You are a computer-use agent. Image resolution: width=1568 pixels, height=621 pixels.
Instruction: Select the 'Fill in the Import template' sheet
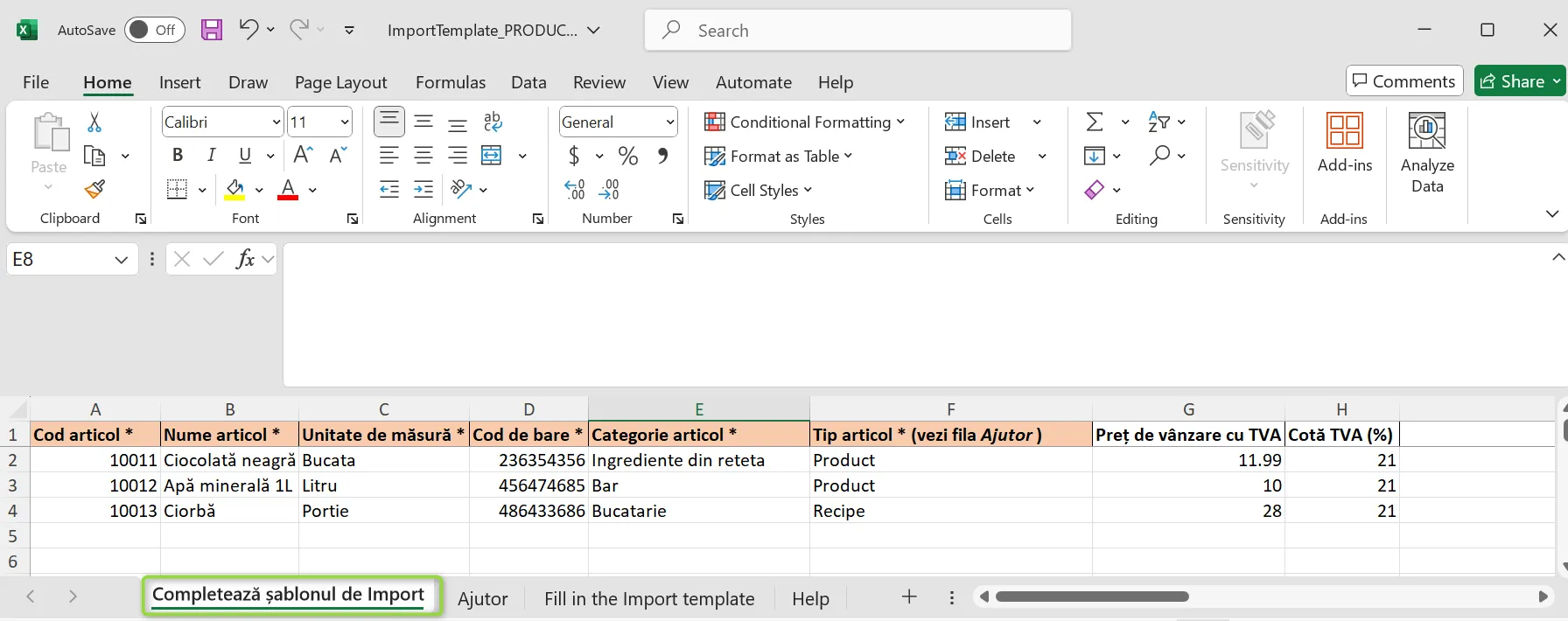point(649,598)
